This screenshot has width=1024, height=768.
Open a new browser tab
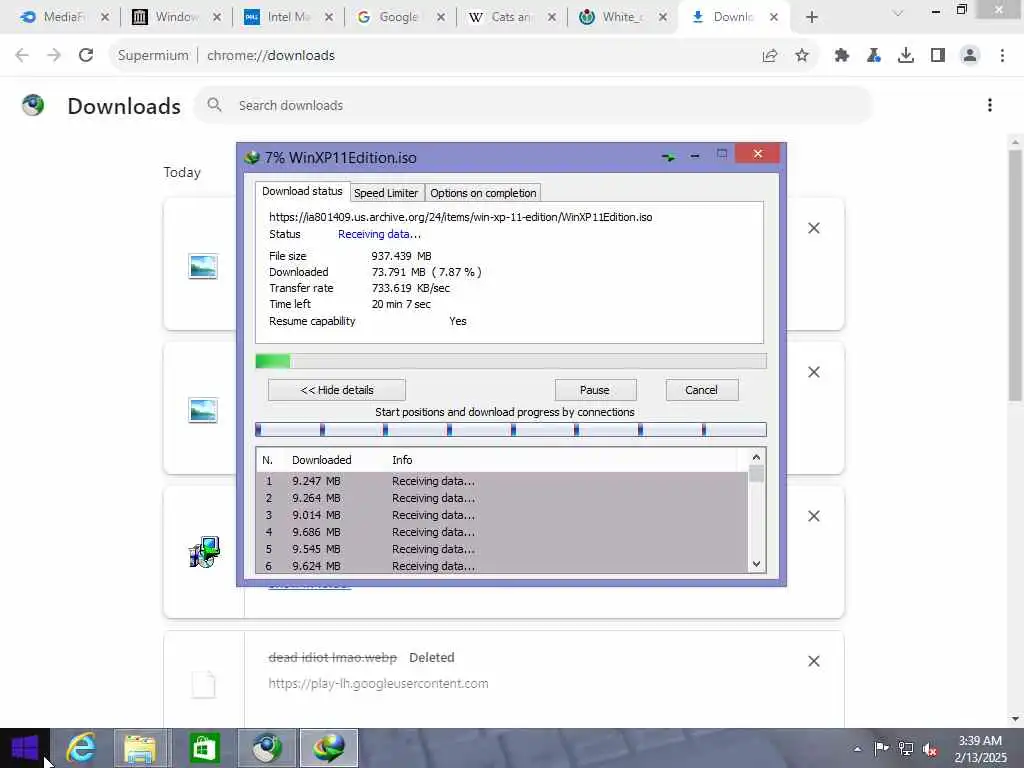coord(812,17)
